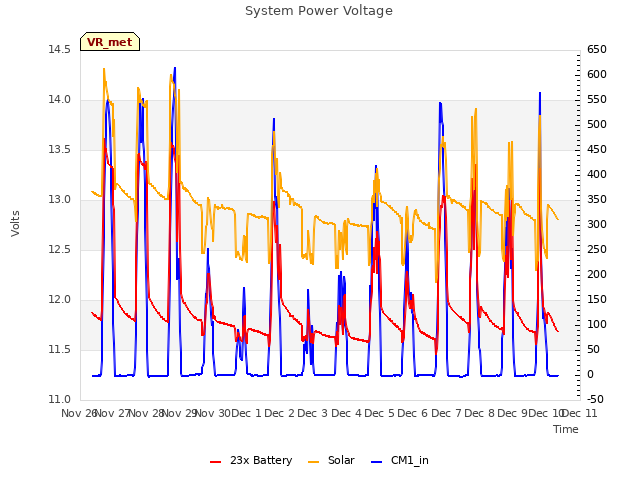The image size is (640, 480).
Task: Click the blue CM1_in legend swatch
Action: 377,462
